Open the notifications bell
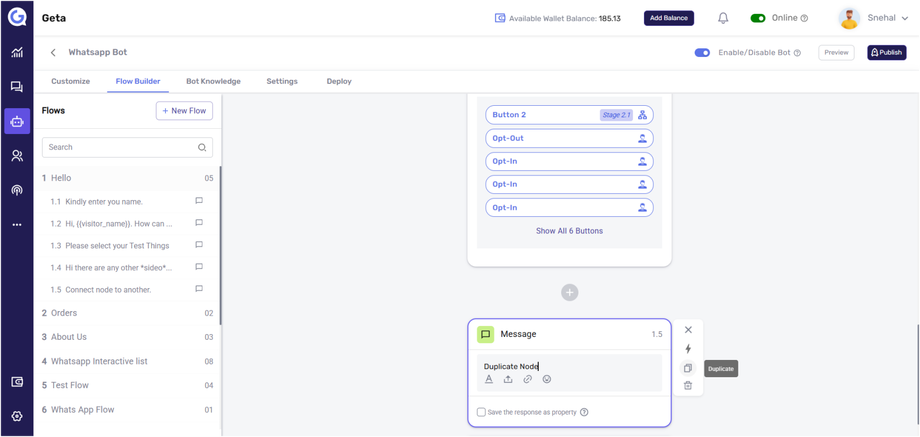 point(723,18)
